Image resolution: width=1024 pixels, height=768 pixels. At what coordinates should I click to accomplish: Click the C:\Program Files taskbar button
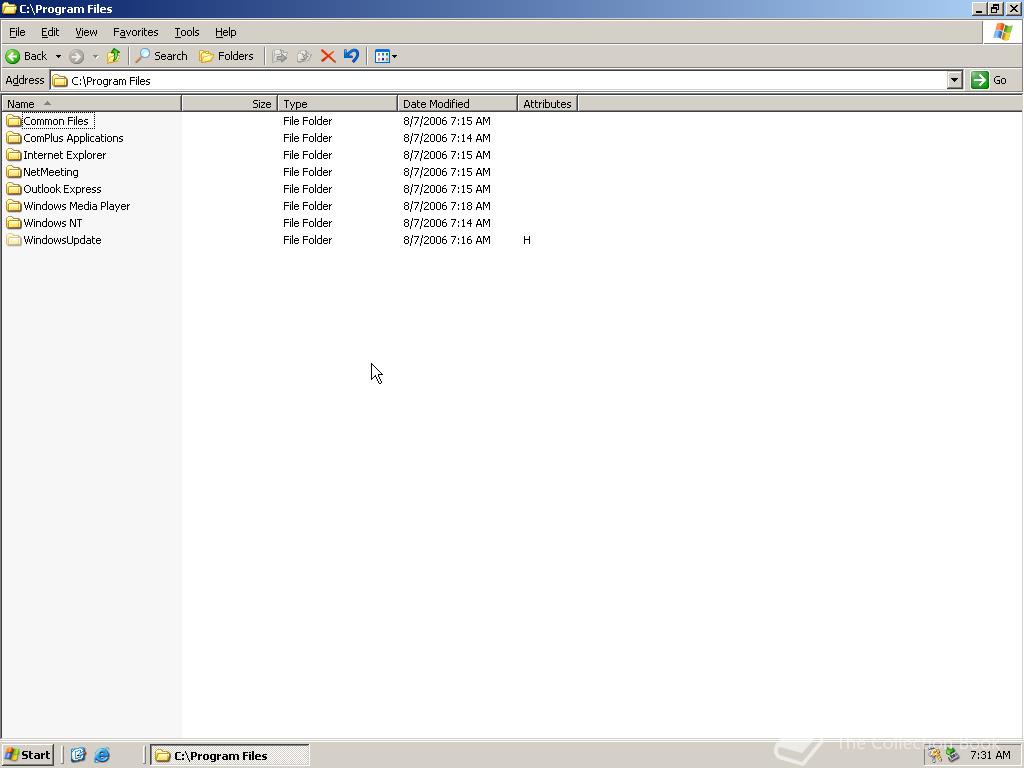(230, 755)
